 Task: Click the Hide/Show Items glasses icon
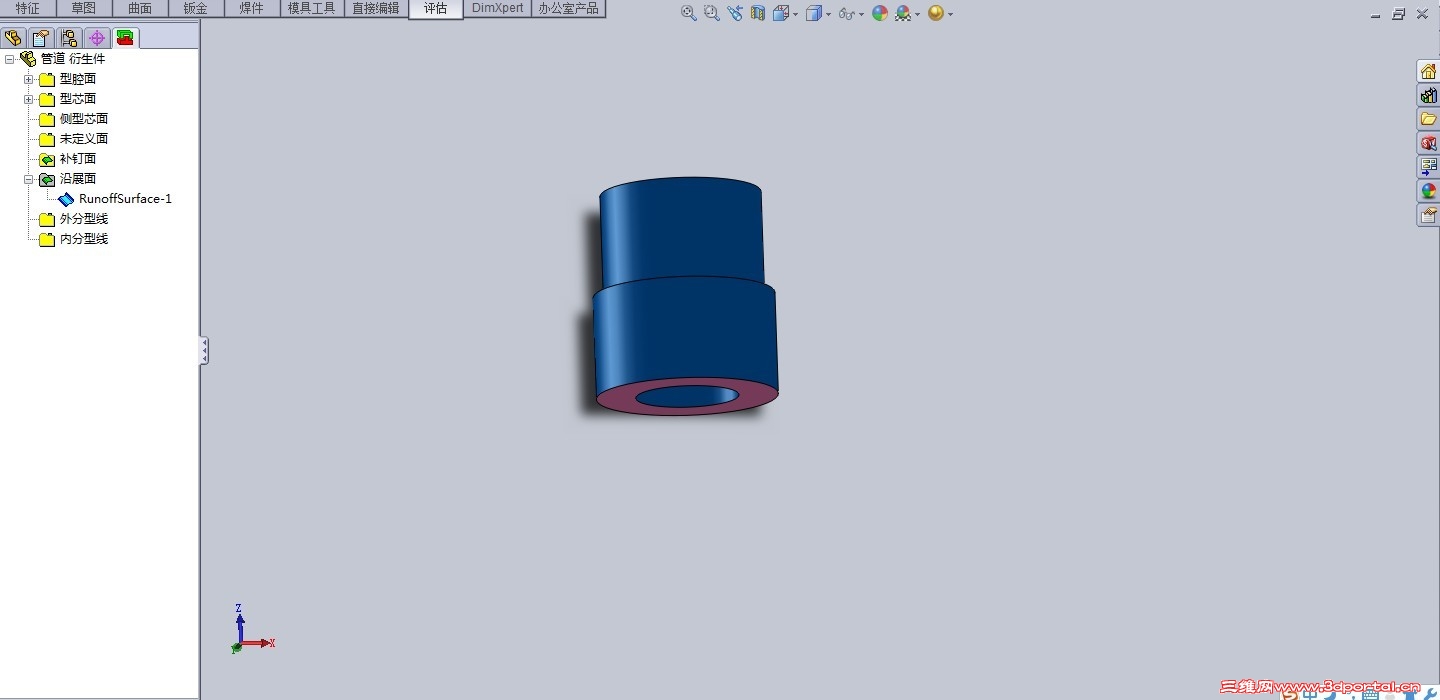(x=847, y=13)
